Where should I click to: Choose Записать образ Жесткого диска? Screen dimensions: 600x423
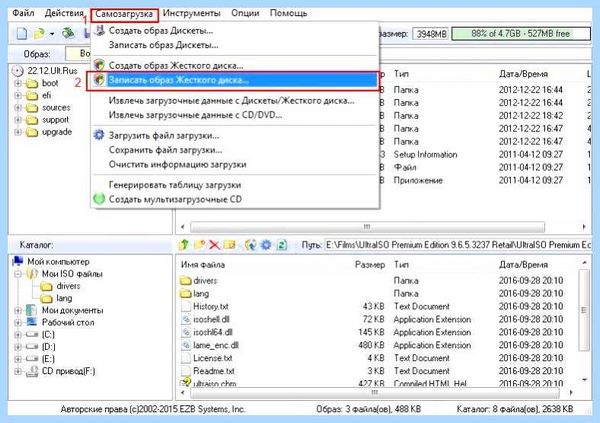click(235, 80)
